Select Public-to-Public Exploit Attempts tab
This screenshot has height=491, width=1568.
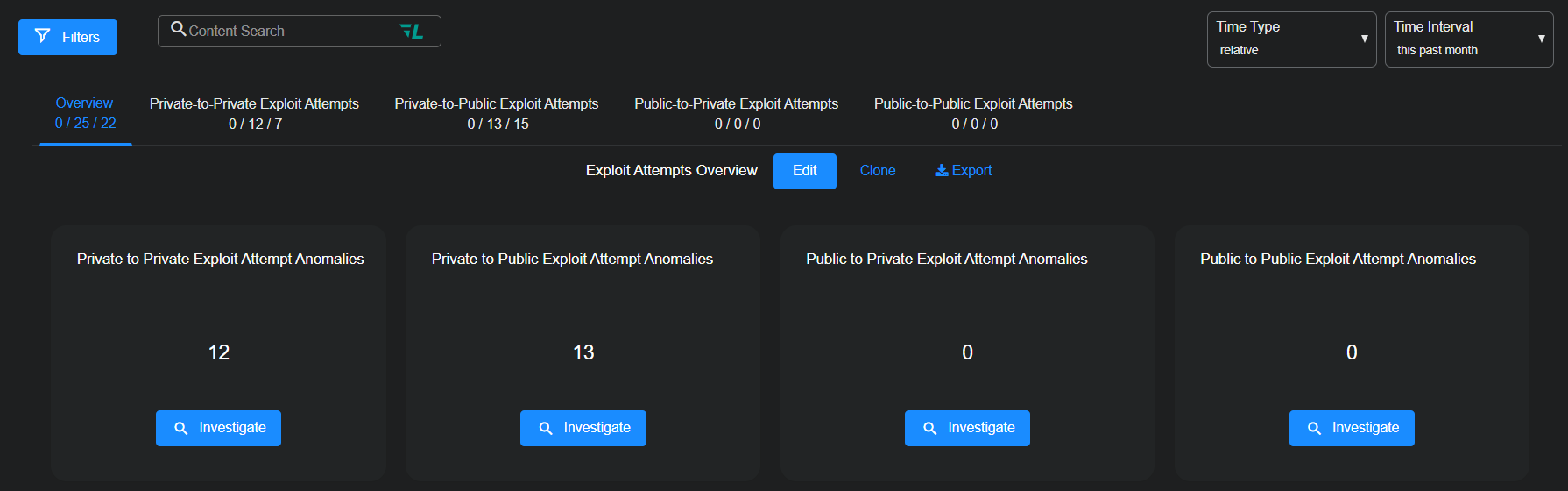click(973, 113)
